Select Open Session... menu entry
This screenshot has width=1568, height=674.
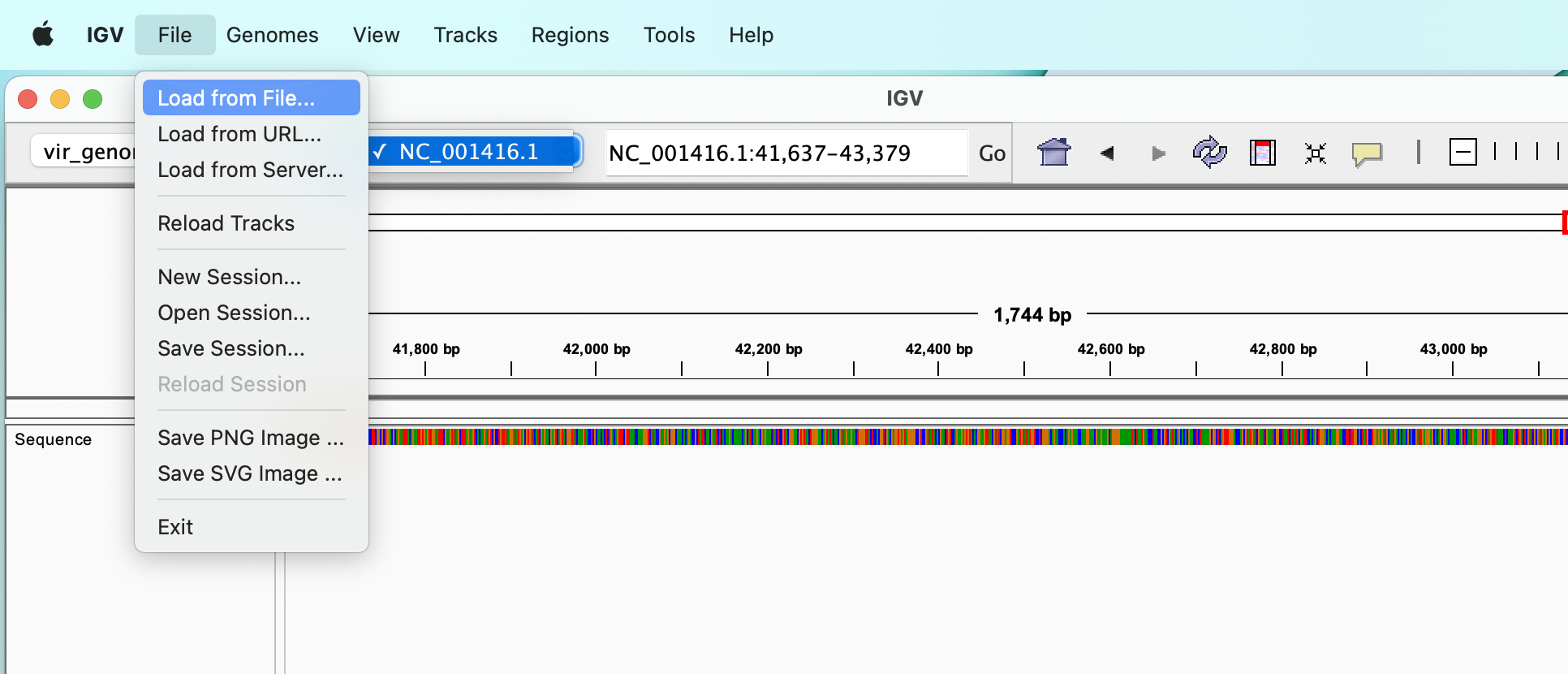(252, 313)
